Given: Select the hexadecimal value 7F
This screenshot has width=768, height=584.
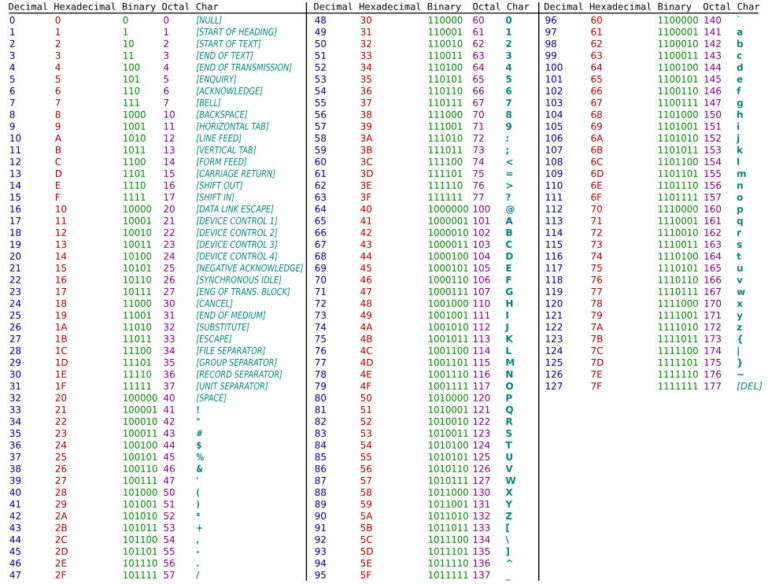Looking at the screenshot, I should pos(596,386).
